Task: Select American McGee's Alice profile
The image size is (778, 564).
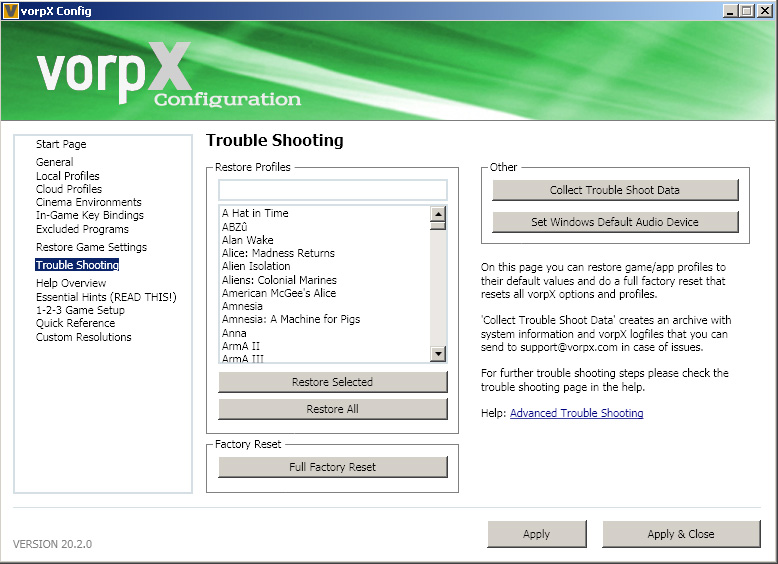Action: [x=279, y=293]
